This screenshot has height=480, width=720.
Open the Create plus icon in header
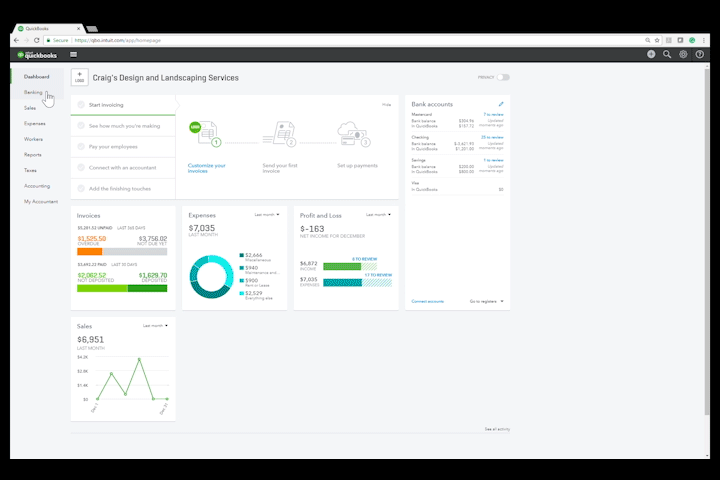pyautogui.click(x=651, y=54)
